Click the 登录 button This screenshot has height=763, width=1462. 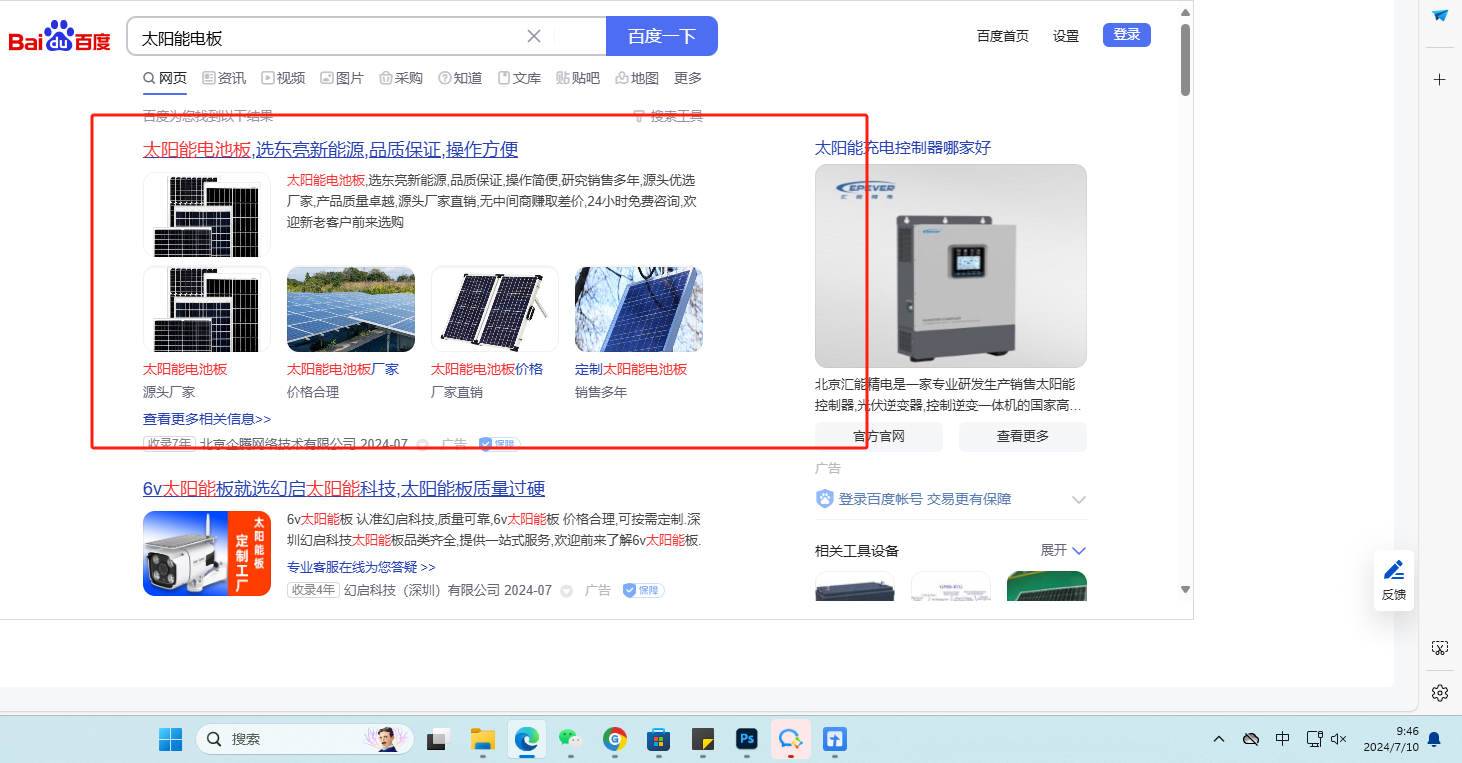pos(1127,35)
